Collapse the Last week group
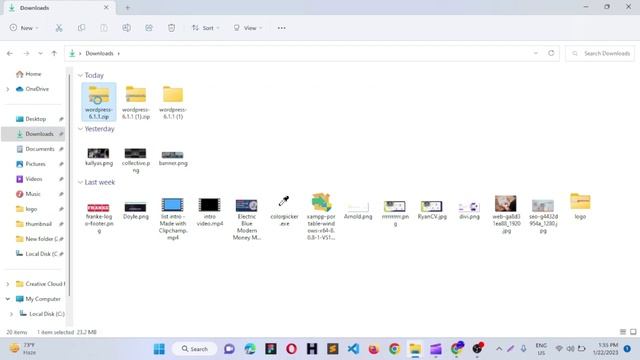This screenshot has width=640, height=360. pyautogui.click(x=80, y=182)
